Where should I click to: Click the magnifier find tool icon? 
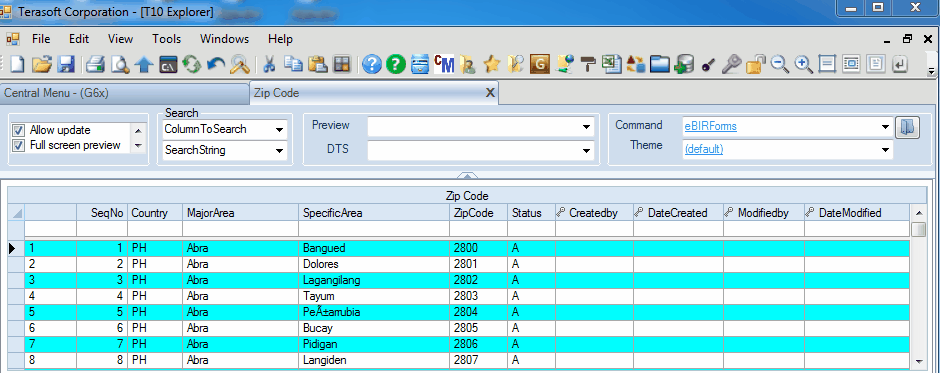point(240,64)
